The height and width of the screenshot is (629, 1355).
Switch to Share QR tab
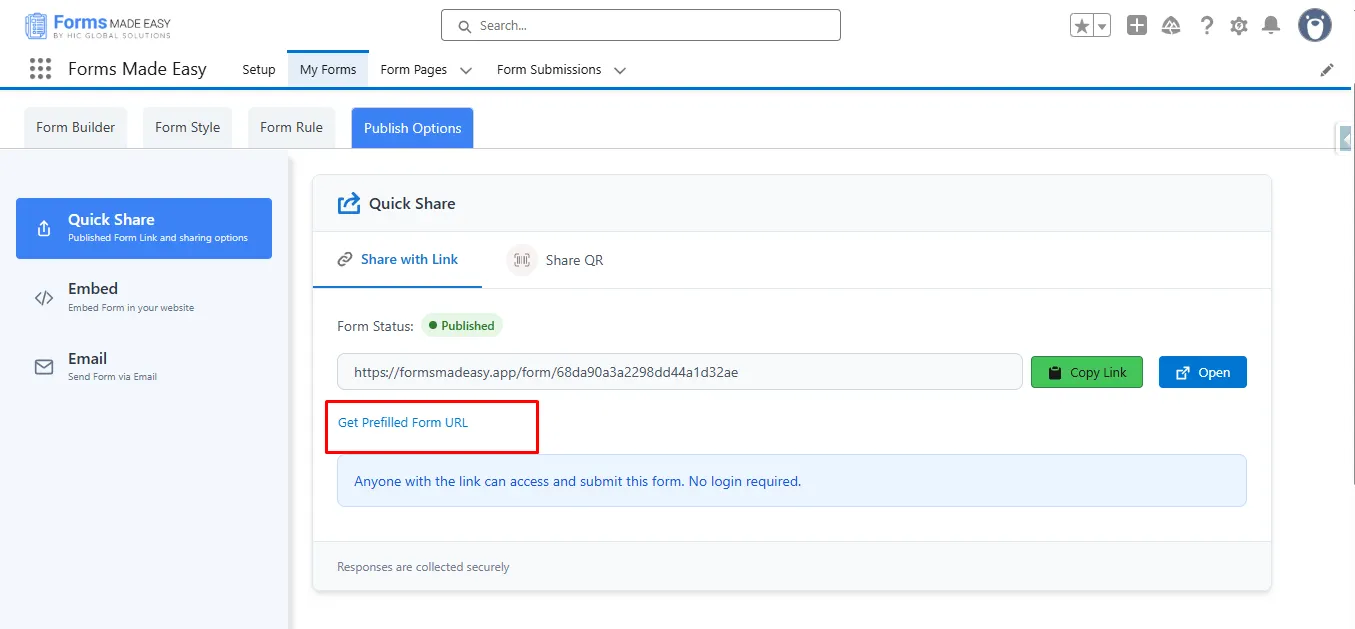pos(555,260)
